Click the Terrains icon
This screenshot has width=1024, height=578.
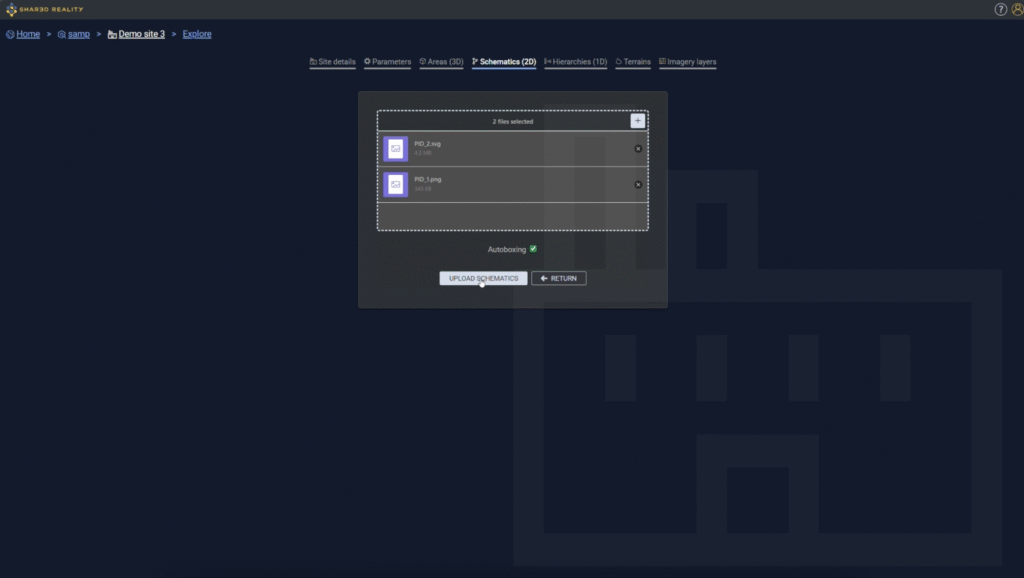tap(619, 61)
